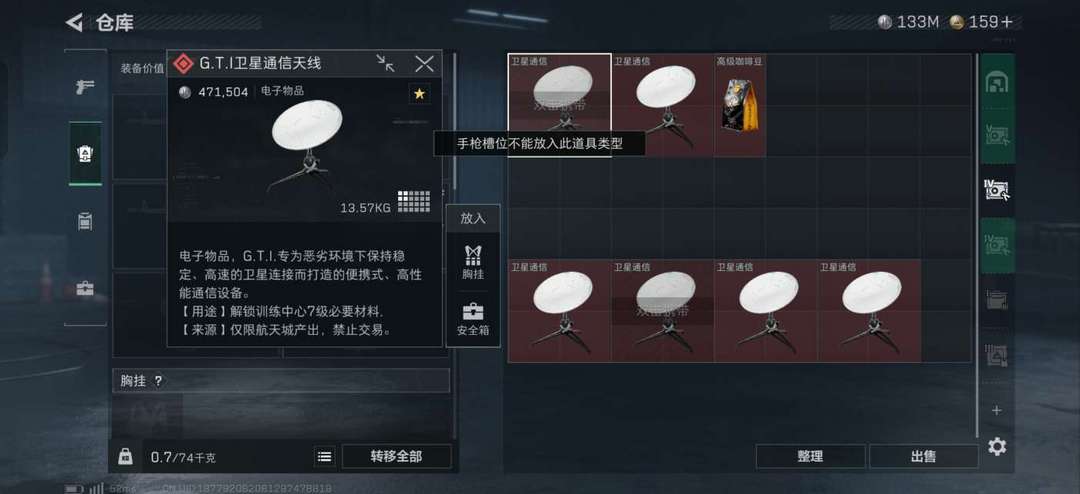Collapse the item detail popup with the arrows icon
This screenshot has height=494, width=1080.
coord(386,63)
